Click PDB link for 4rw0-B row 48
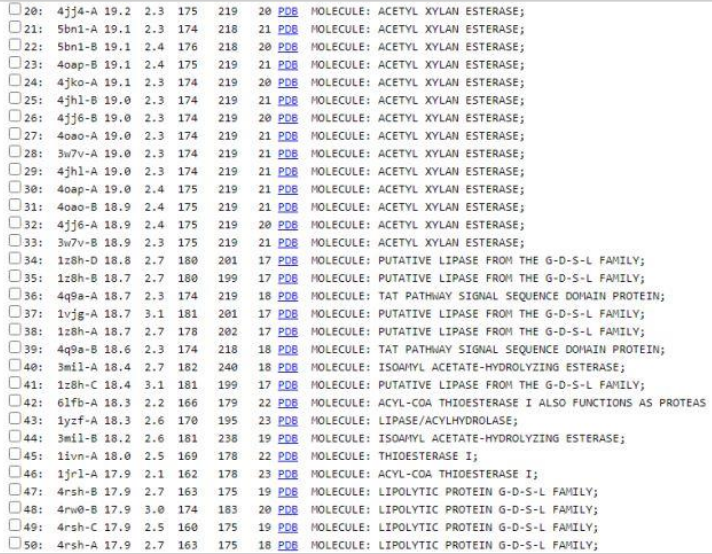 coord(288,509)
